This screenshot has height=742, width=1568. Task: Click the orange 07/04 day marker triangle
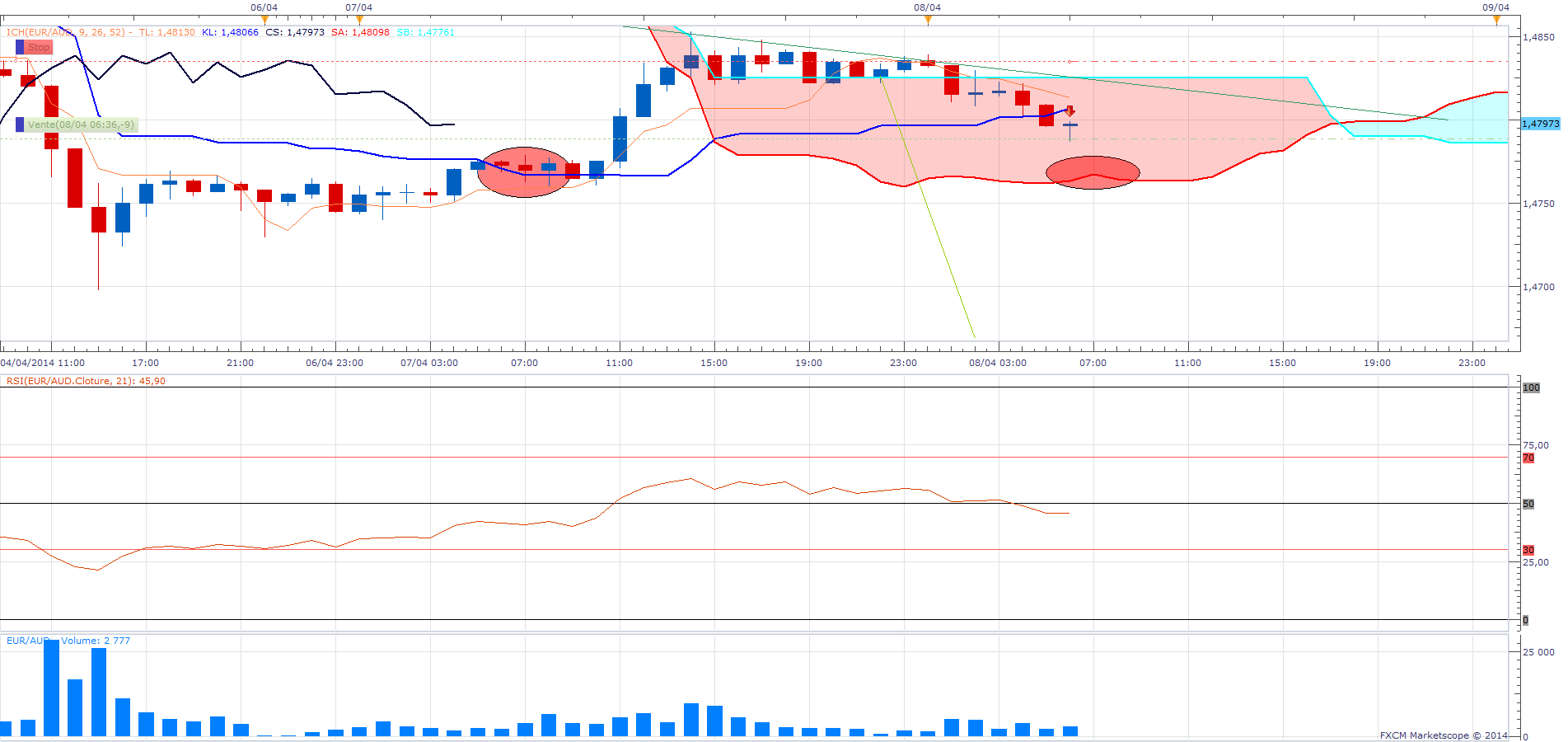pyautogui.click(x=359, y=20)
